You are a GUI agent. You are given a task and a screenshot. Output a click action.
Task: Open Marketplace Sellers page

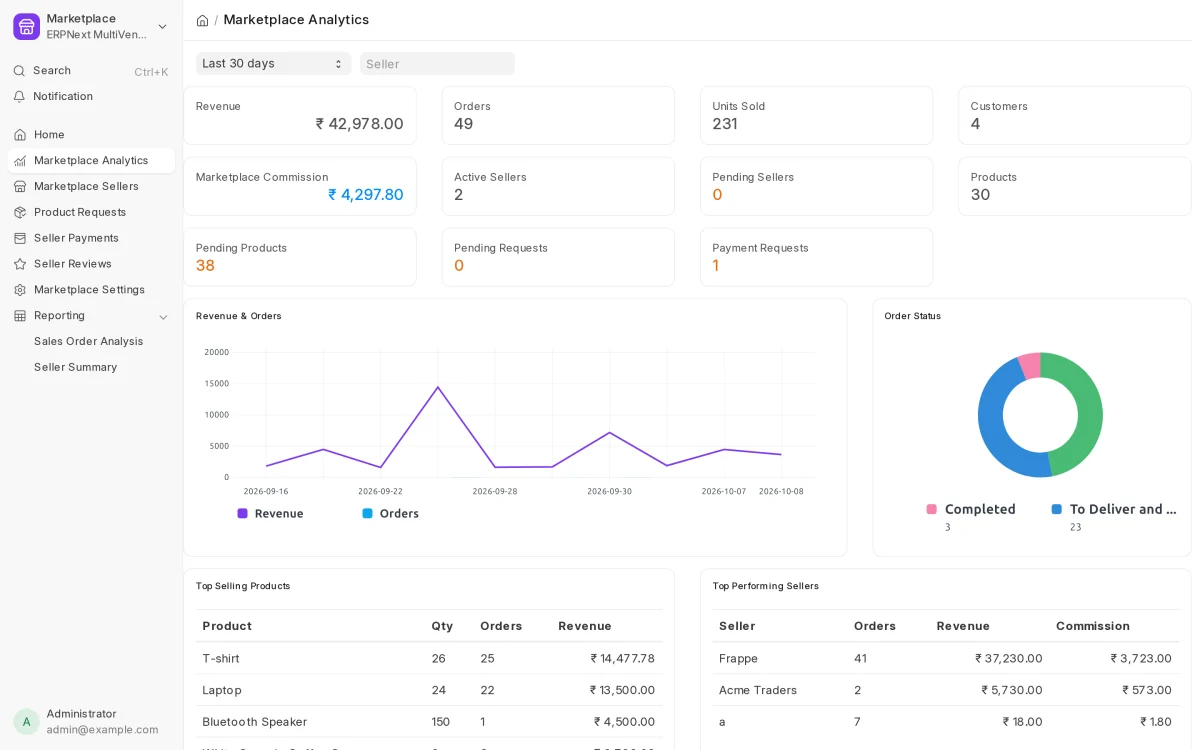[x=91, y=187]
